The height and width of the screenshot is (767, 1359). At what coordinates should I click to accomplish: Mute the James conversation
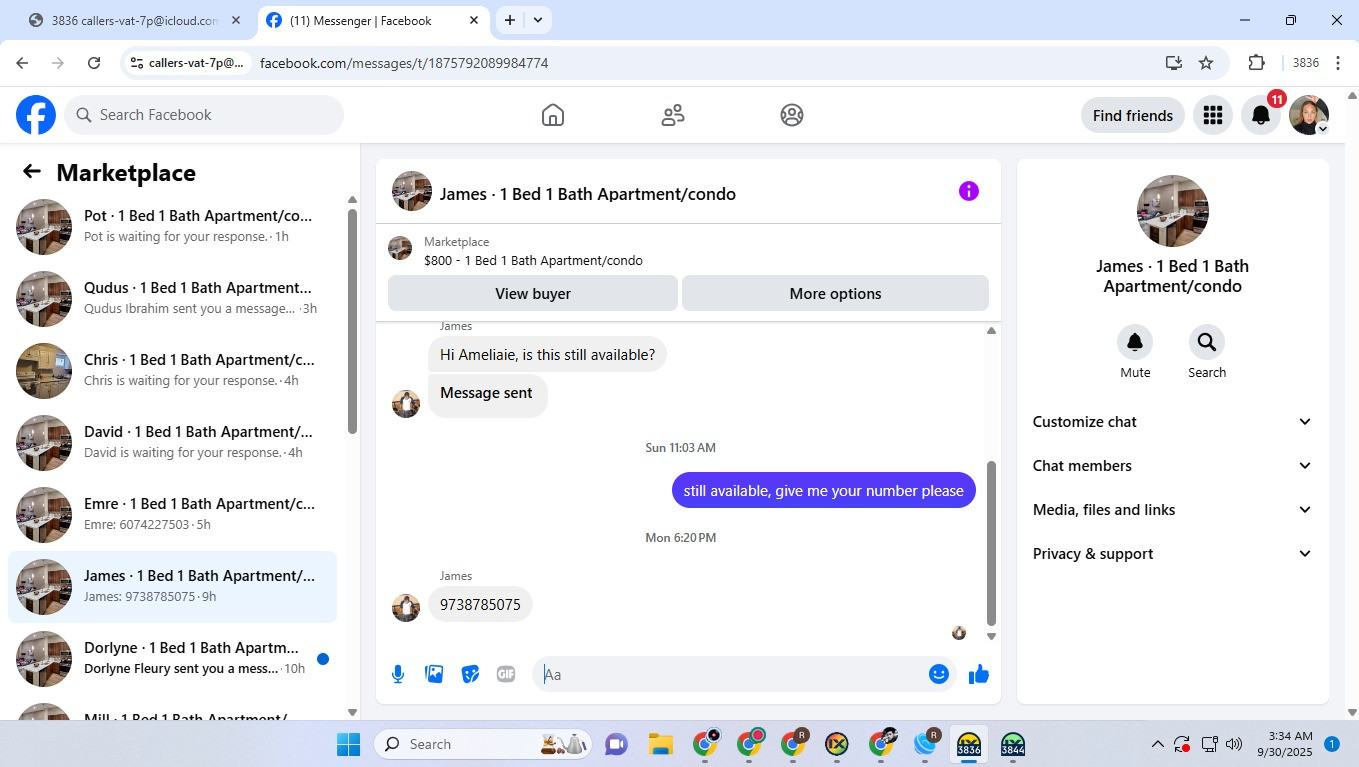(1135, 342)
